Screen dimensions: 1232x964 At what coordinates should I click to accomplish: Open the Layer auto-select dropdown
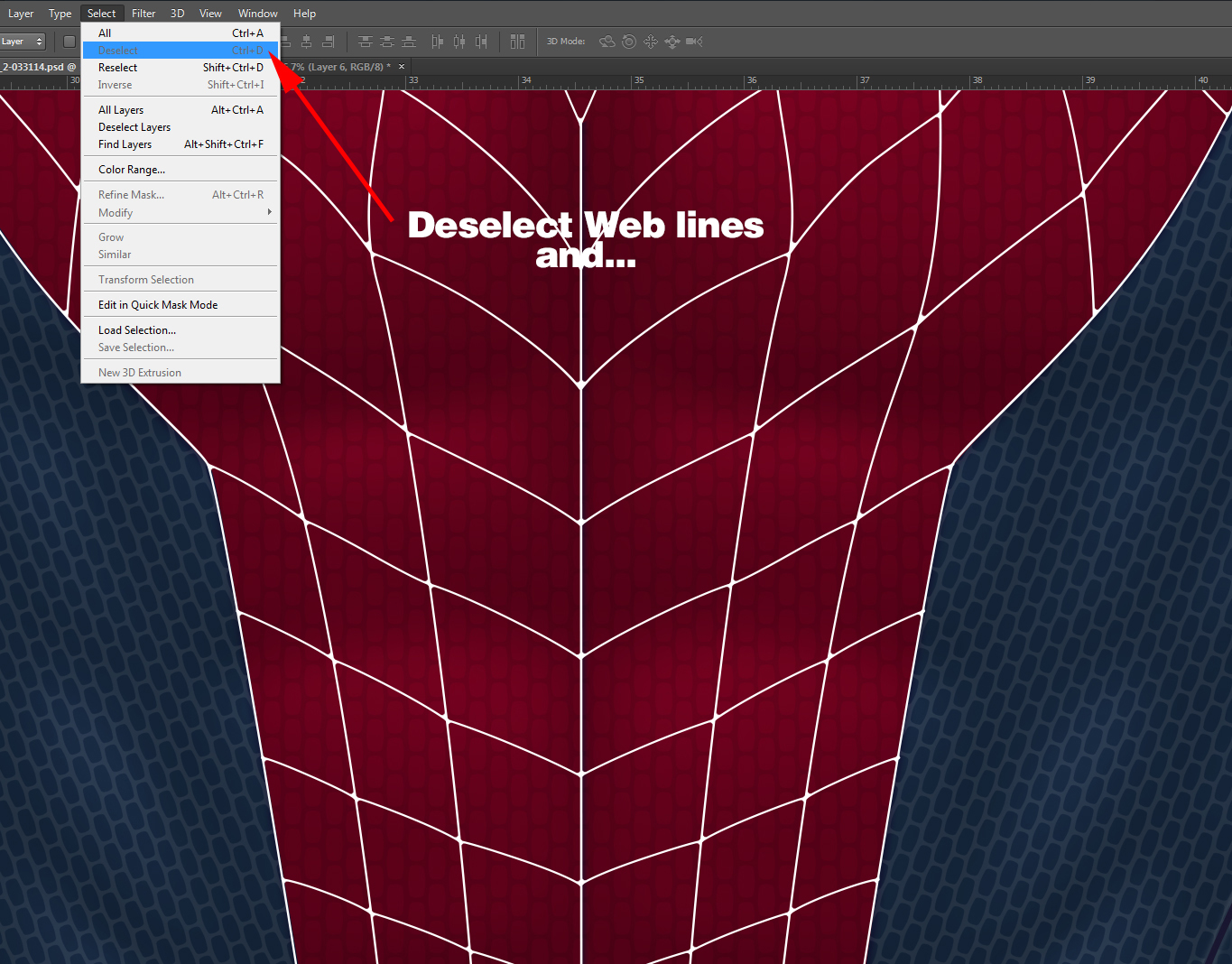point(23,42)
